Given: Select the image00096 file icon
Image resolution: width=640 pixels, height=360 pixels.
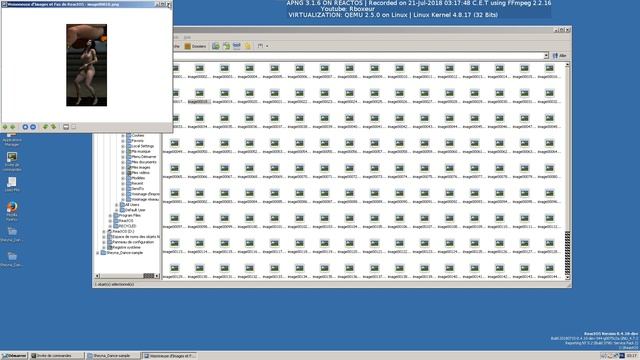Looking at the screenshot, I should pos(549,193).
